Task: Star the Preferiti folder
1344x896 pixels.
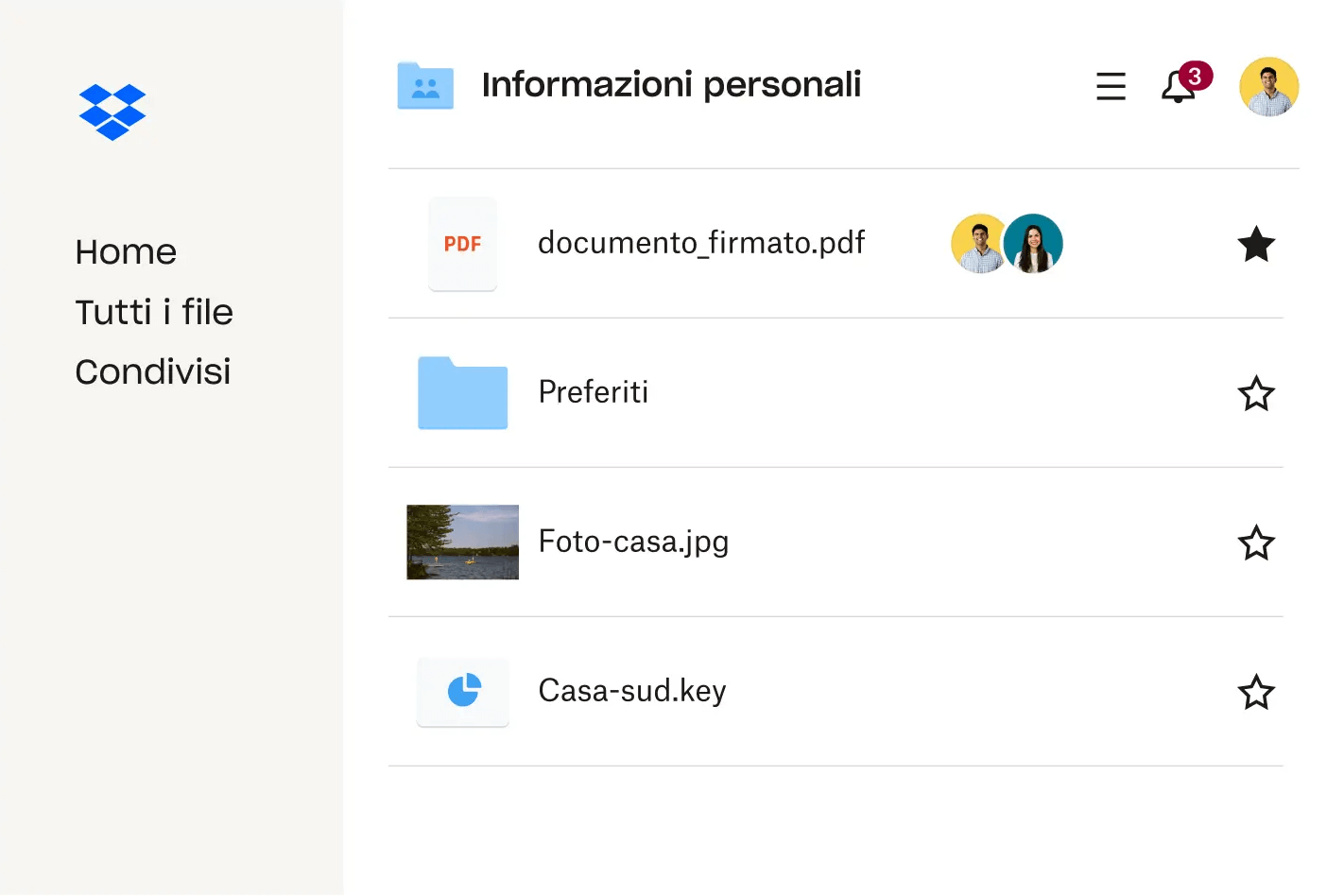Action: [x=1256, y=393]
